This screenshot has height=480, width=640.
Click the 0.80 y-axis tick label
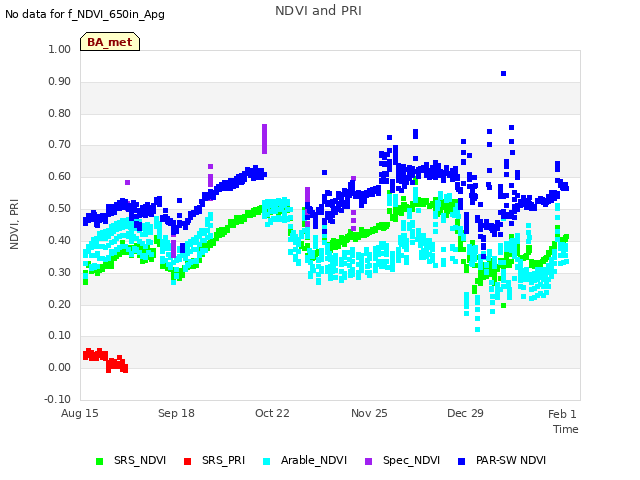pyautogui.click(x=60, y=113)
